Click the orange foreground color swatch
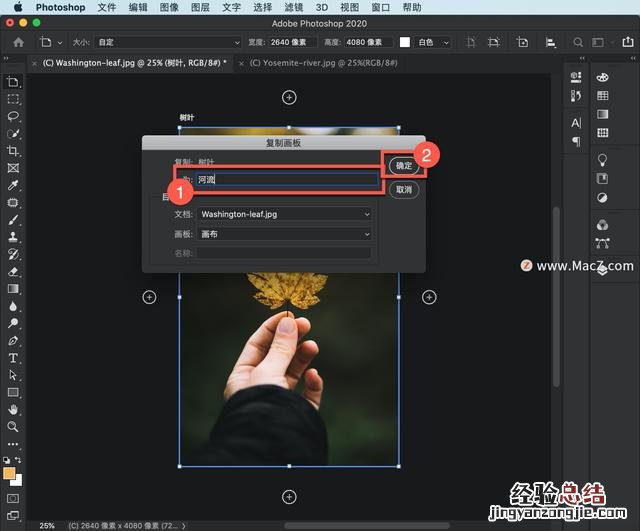Screen dimensions: 640x531 click(x=10, y=474)
